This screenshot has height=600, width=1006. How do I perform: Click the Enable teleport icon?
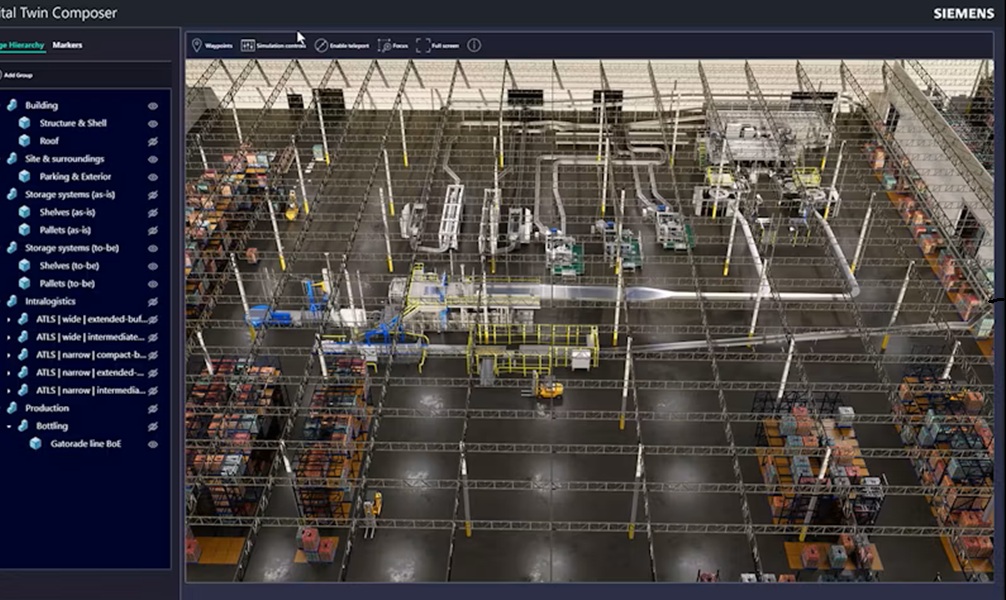[x=341, y=45]
